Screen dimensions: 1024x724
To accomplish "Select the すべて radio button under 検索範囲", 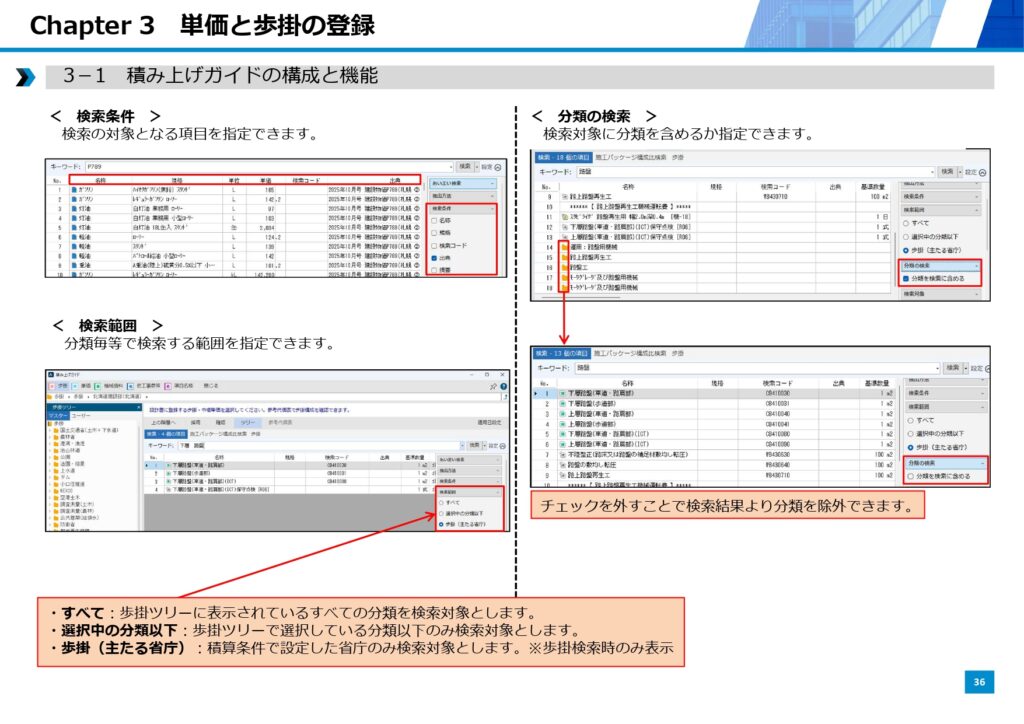I will click(442, 503).
